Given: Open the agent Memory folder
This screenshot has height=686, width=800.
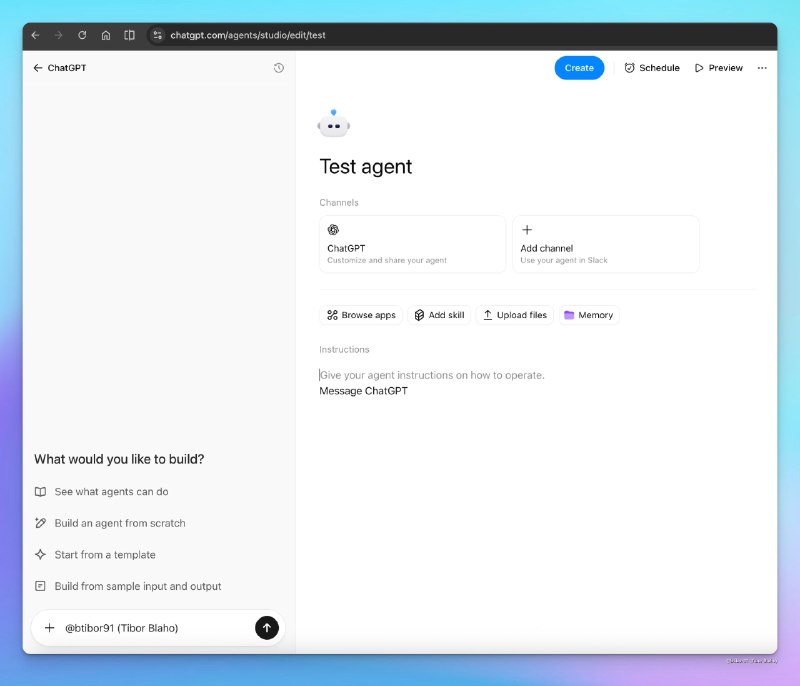Looking at the screenshot, I should click(589, 315).
